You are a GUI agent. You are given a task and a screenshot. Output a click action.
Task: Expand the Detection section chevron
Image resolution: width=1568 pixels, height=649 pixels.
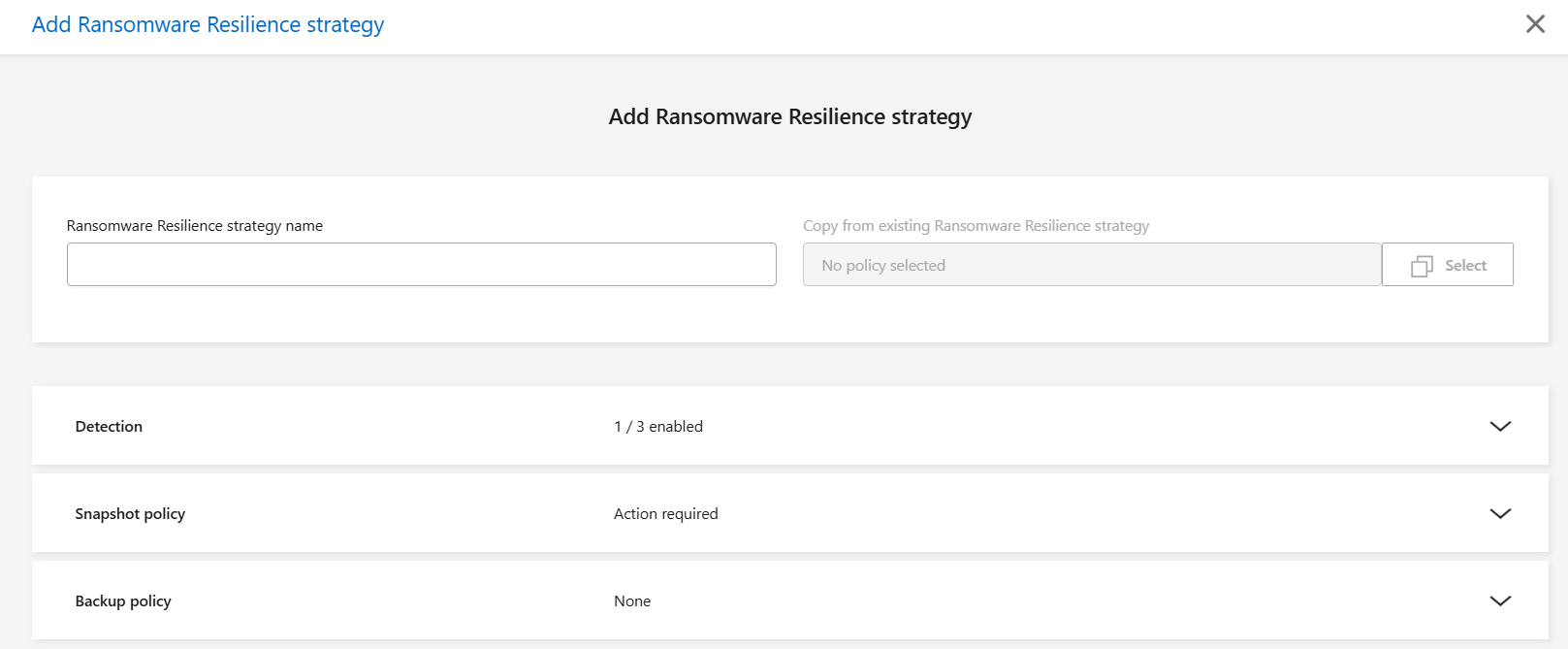pyautogui.click(x=1500, y=426)
